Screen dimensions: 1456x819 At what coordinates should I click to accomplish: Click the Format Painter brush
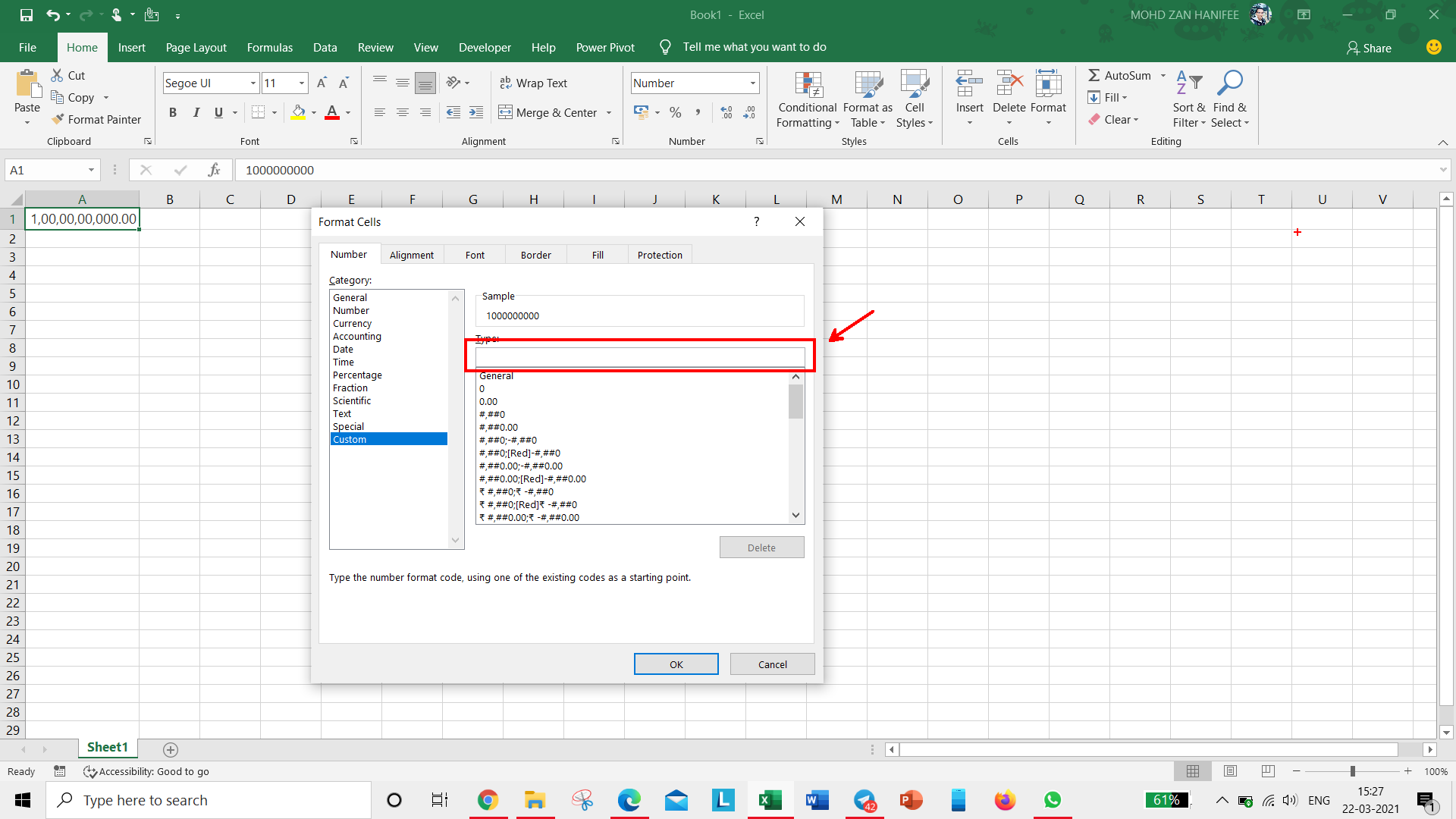click(x=58, y=119)
